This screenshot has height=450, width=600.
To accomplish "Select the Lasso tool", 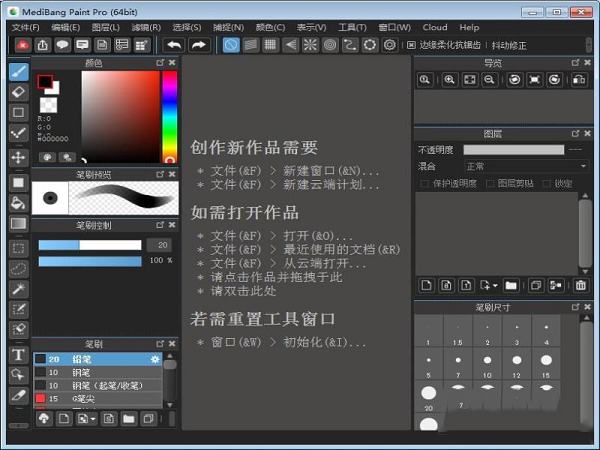I will click(19, 269).
